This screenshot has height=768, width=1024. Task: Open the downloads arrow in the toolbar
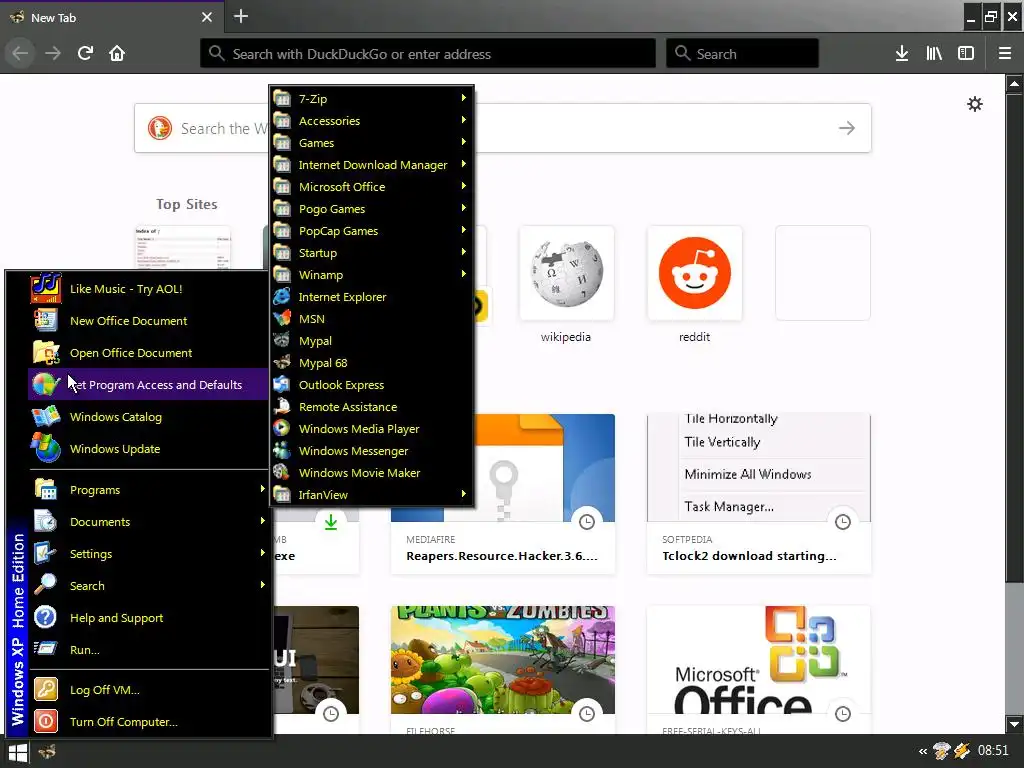click(x=902, y=54)
